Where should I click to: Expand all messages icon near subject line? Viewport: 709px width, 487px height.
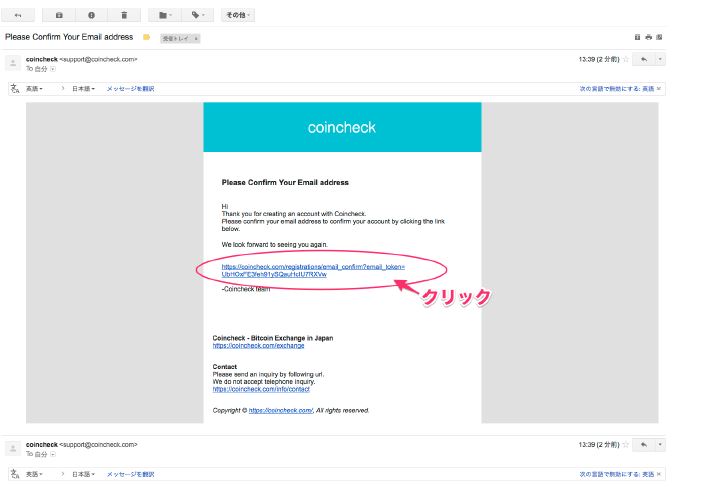point(637,37)
